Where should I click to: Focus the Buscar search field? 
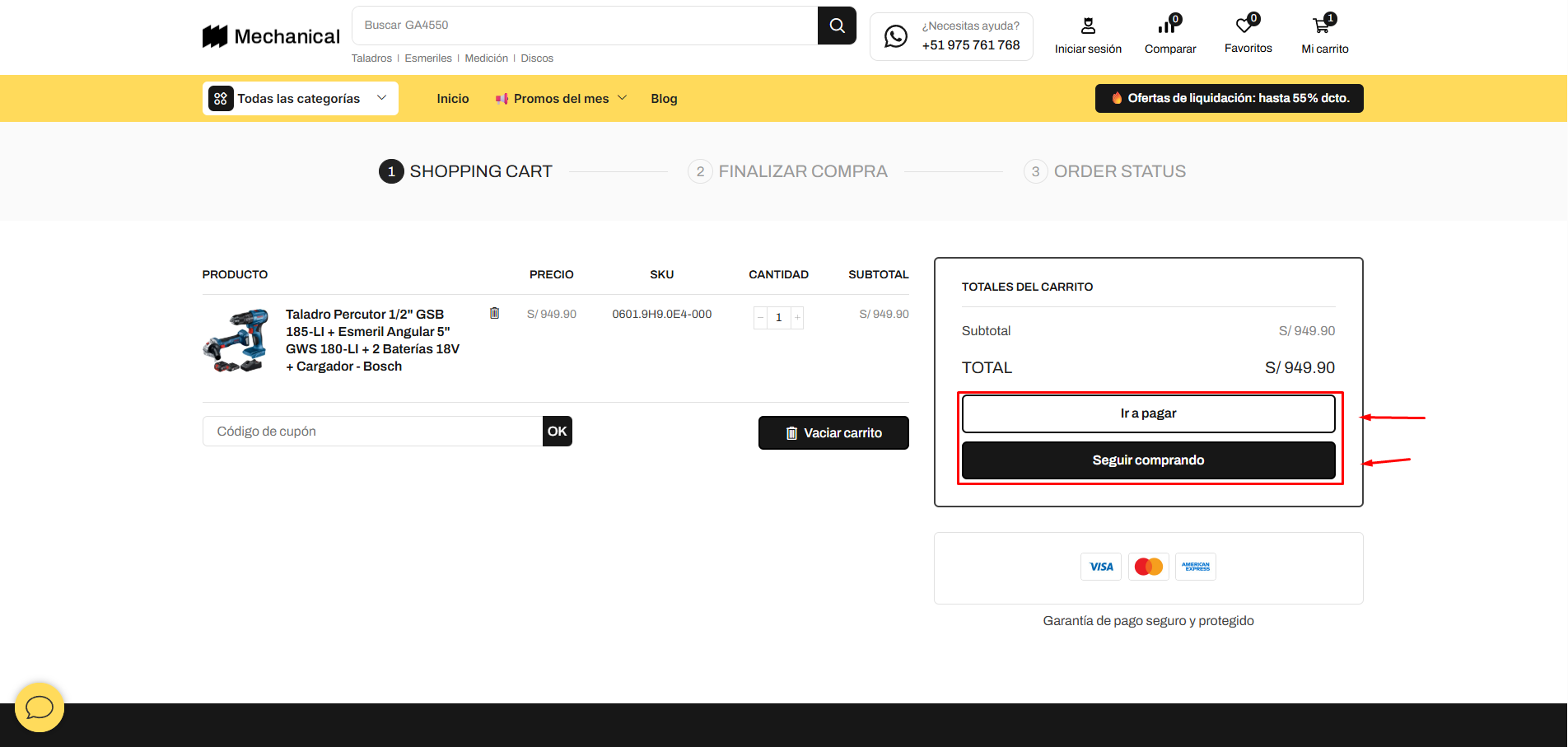coord(585,26)
